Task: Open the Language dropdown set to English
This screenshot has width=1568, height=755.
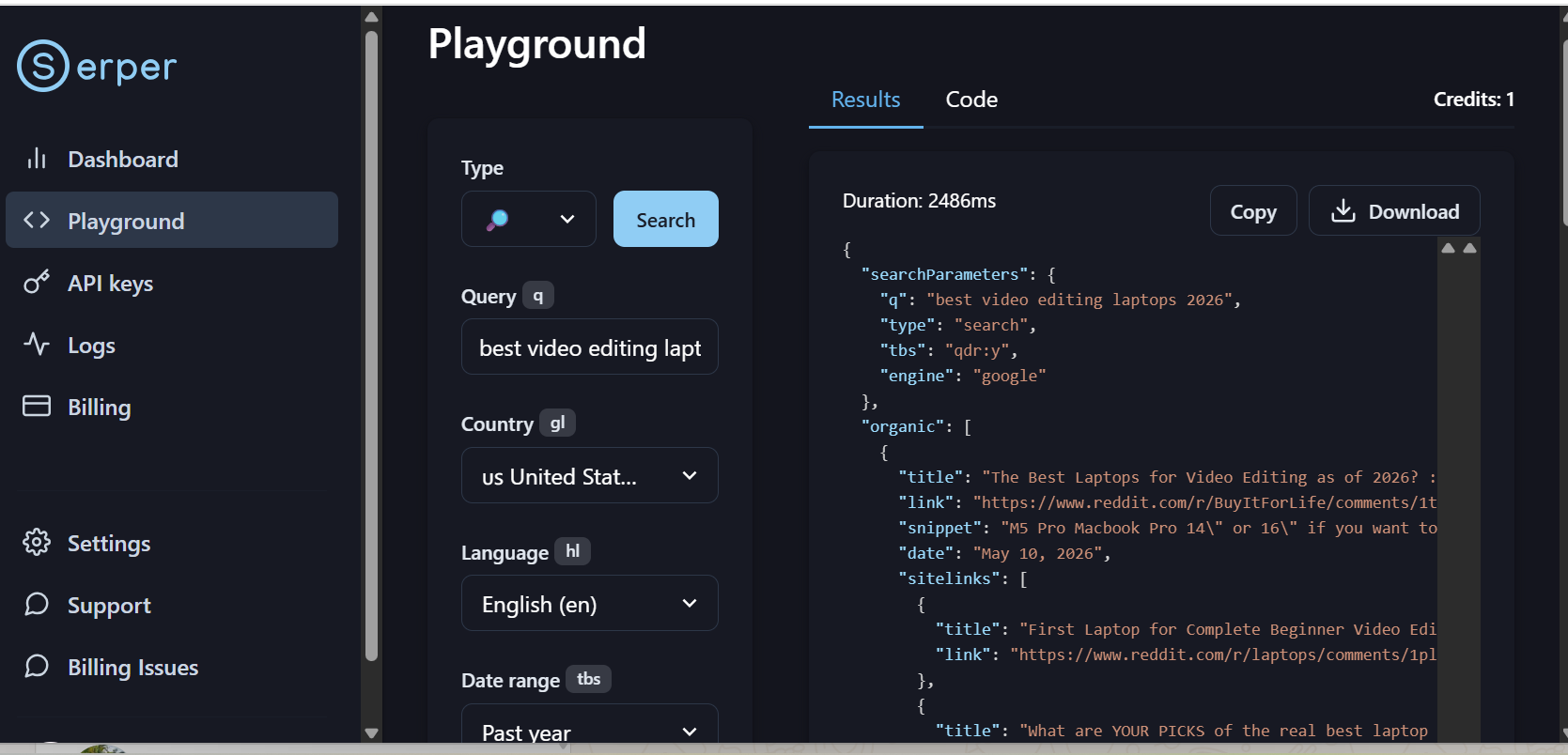Action: 590,603
